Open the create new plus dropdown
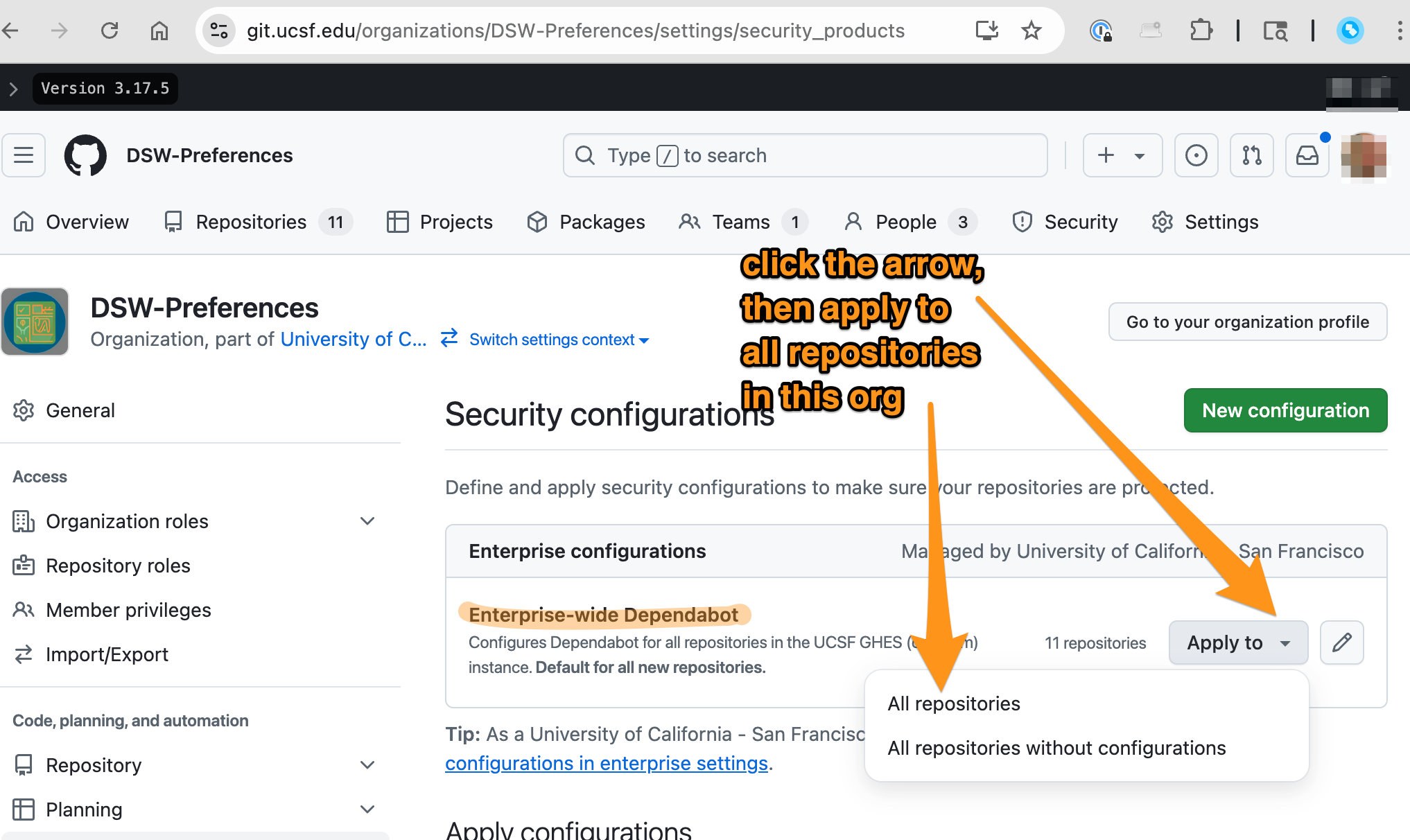1410x840 pixels. pos(1122,155)
